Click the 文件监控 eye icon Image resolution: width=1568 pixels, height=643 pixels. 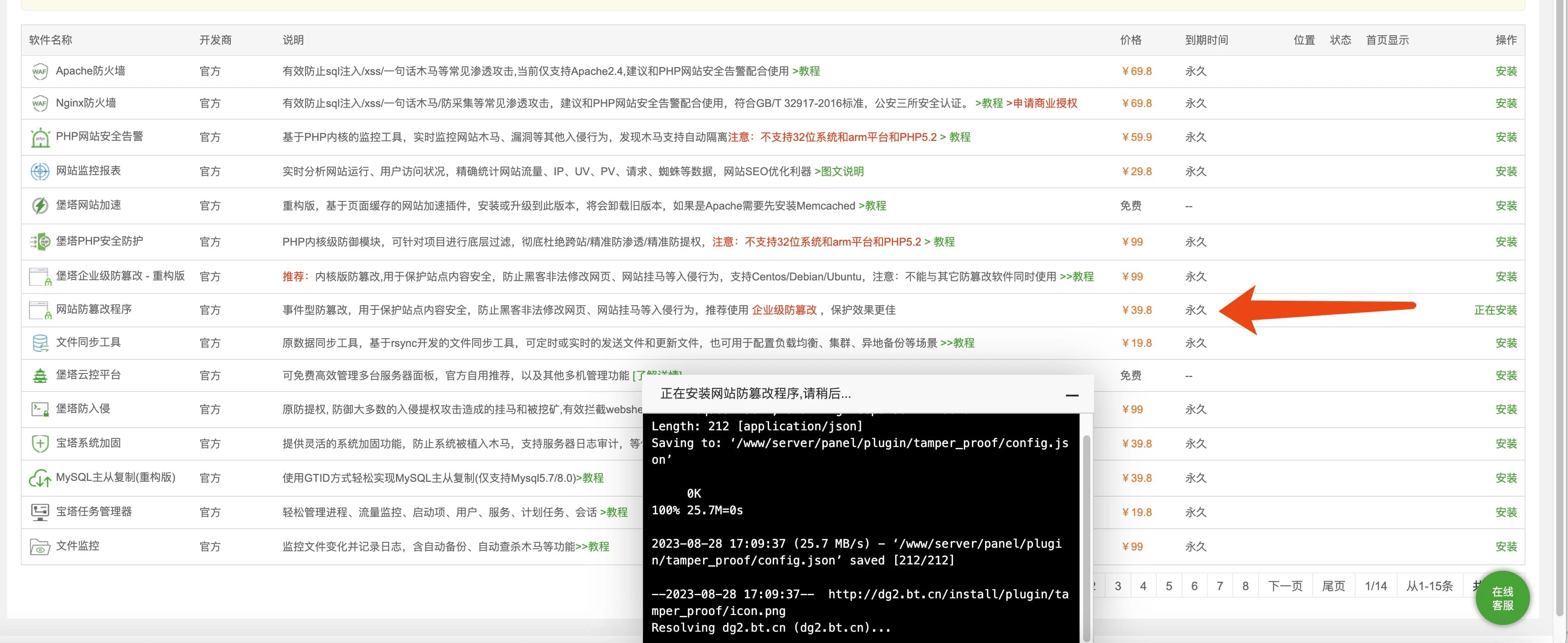(x=40, y=545)
